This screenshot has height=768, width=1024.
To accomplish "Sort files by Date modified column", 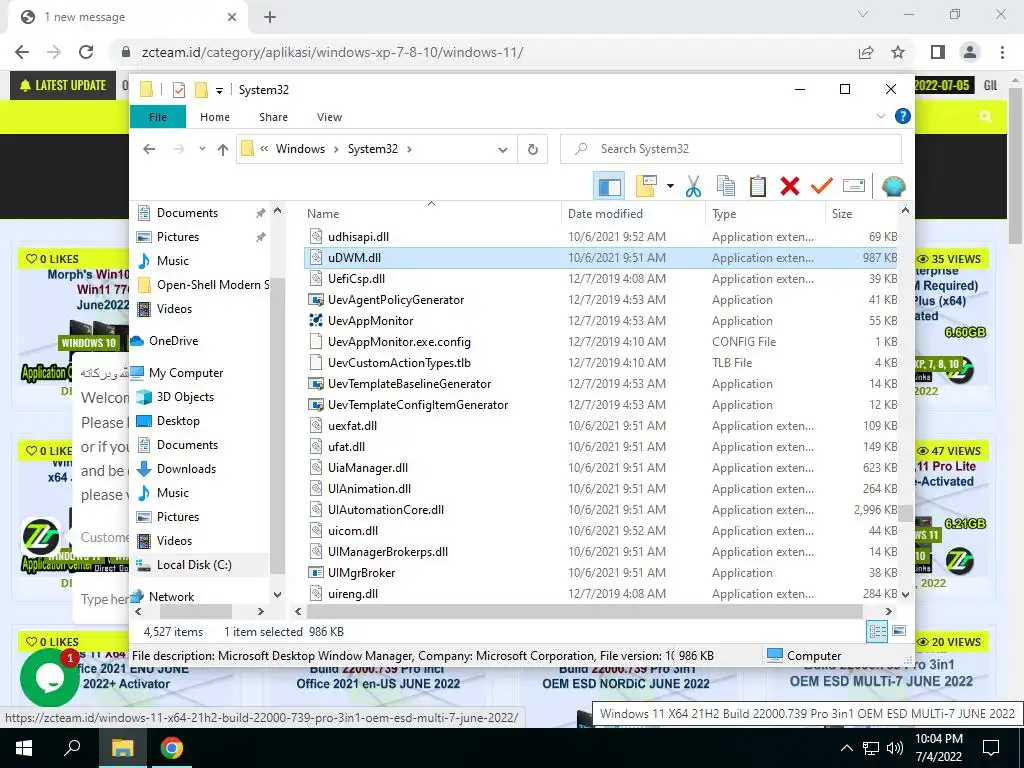I will pyautogui.click(x=633, y=214).
